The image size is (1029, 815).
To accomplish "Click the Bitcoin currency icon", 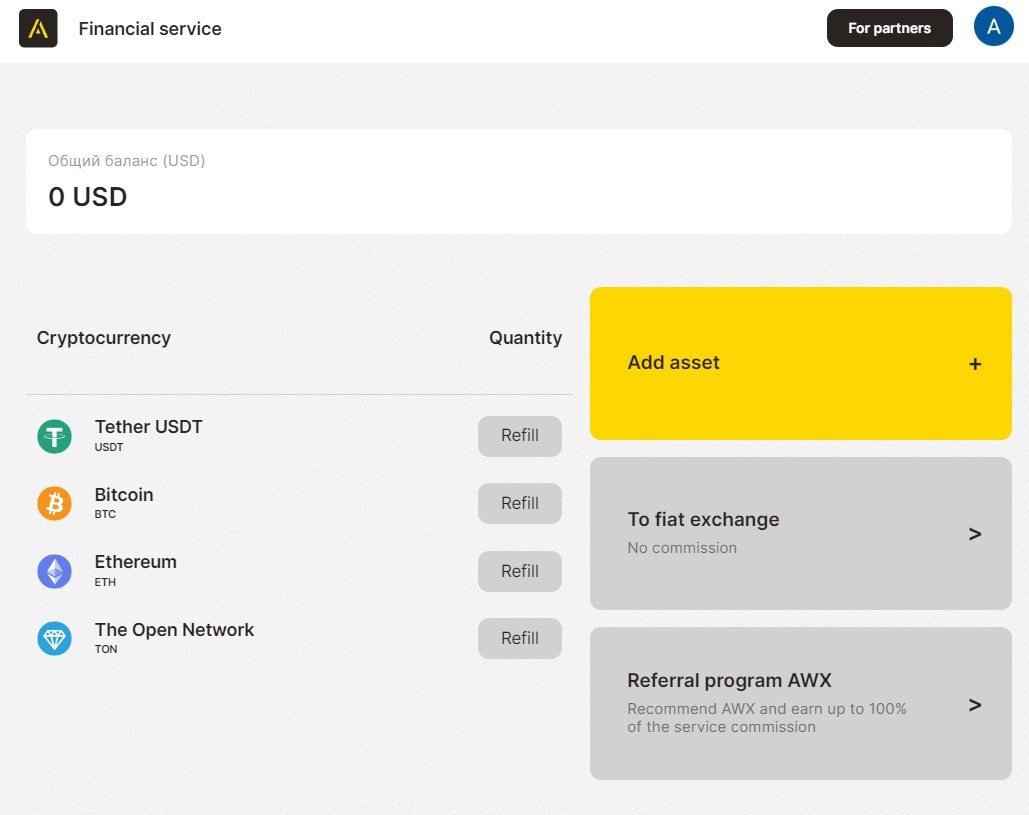I will pos(54,503).
